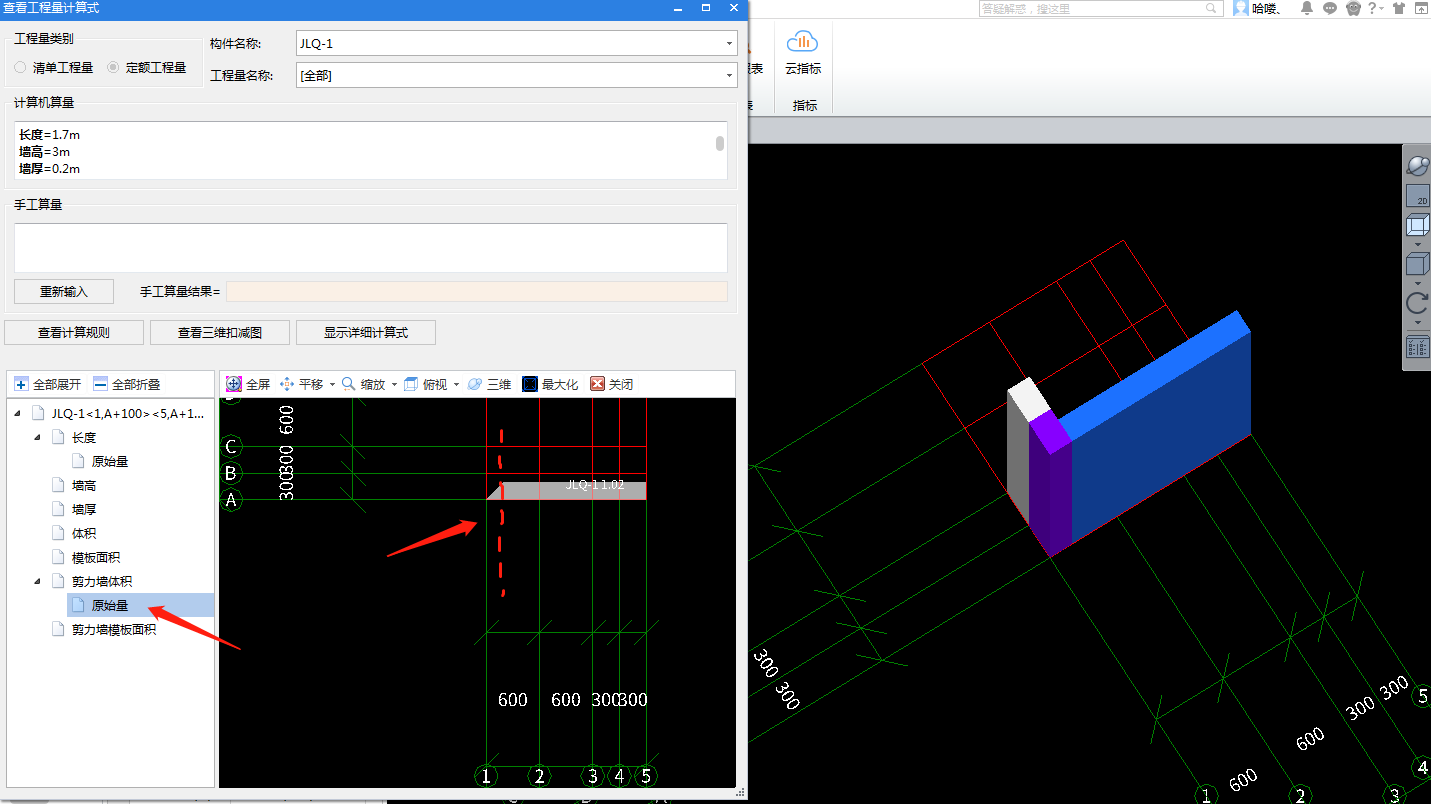The width and height of the screenshot is (1431, 804).
Task: Open the 平移 dropdown arrow
Action: pos(332,385)
